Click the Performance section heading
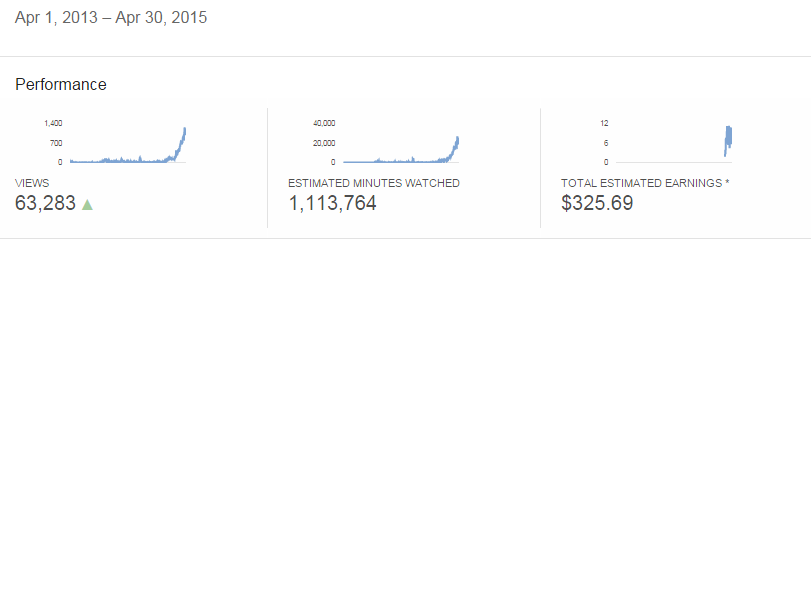The image size is (811, 614). tap(61, 85)
